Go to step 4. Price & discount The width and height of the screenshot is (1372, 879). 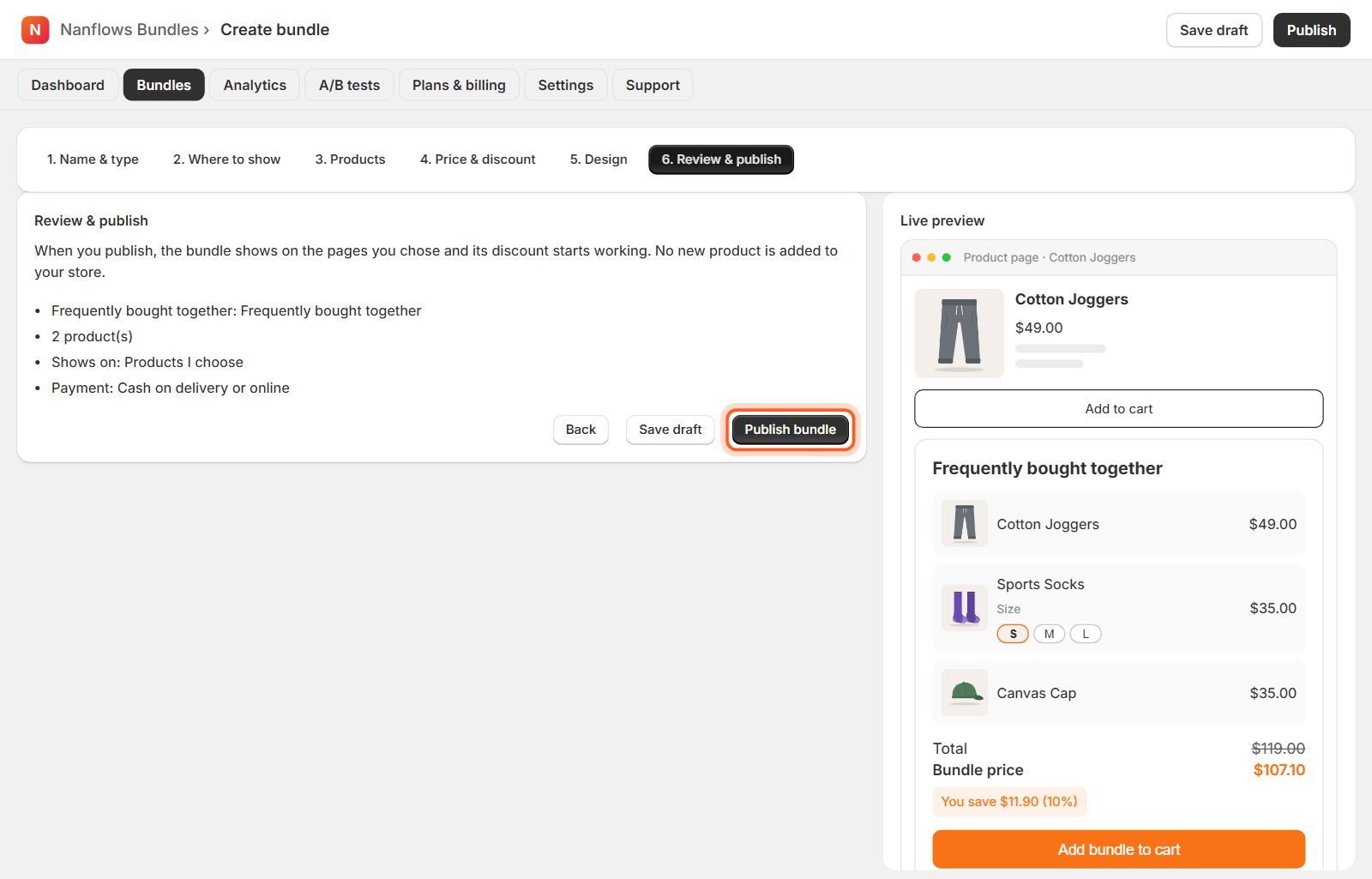click(478, 160)
